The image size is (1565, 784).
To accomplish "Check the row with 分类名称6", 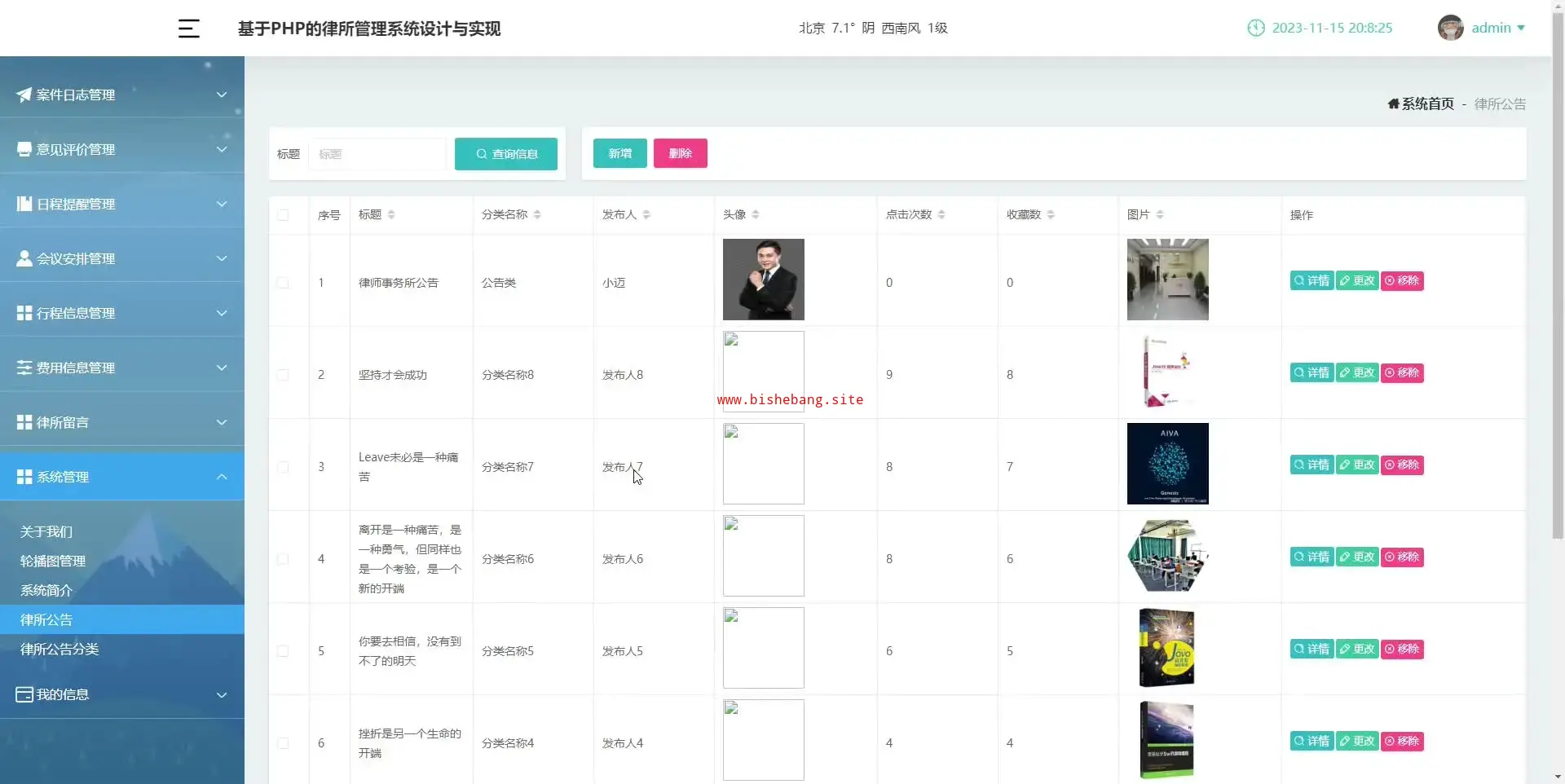I will (x=283, y=559).
